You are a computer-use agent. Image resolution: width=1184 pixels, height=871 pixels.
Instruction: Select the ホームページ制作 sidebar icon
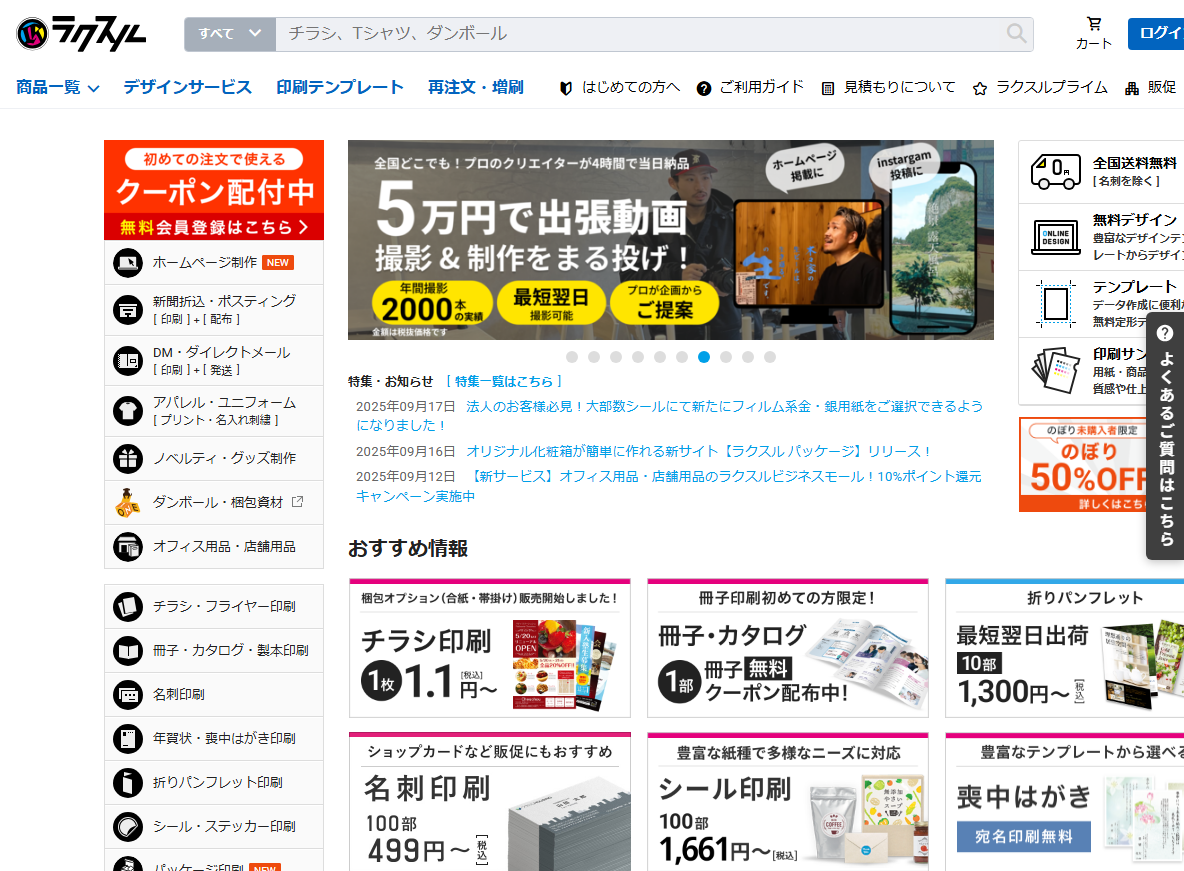point(128,263)
